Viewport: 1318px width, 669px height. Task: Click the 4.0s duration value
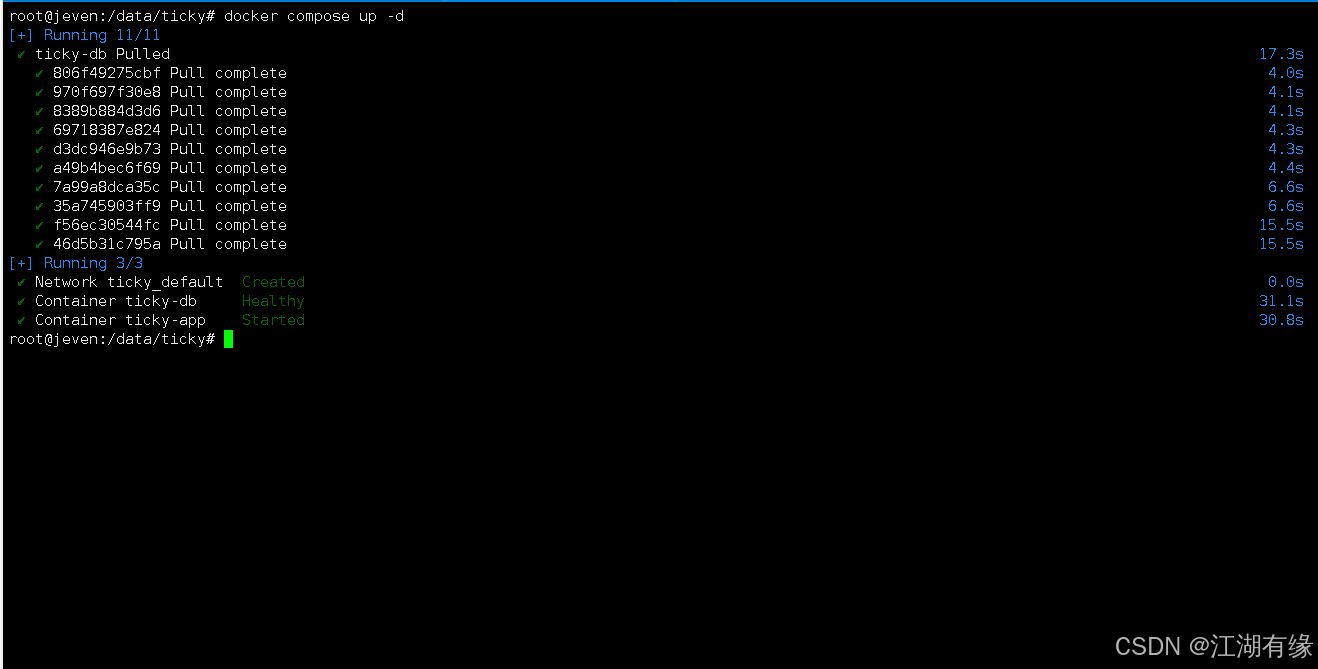1286,73
